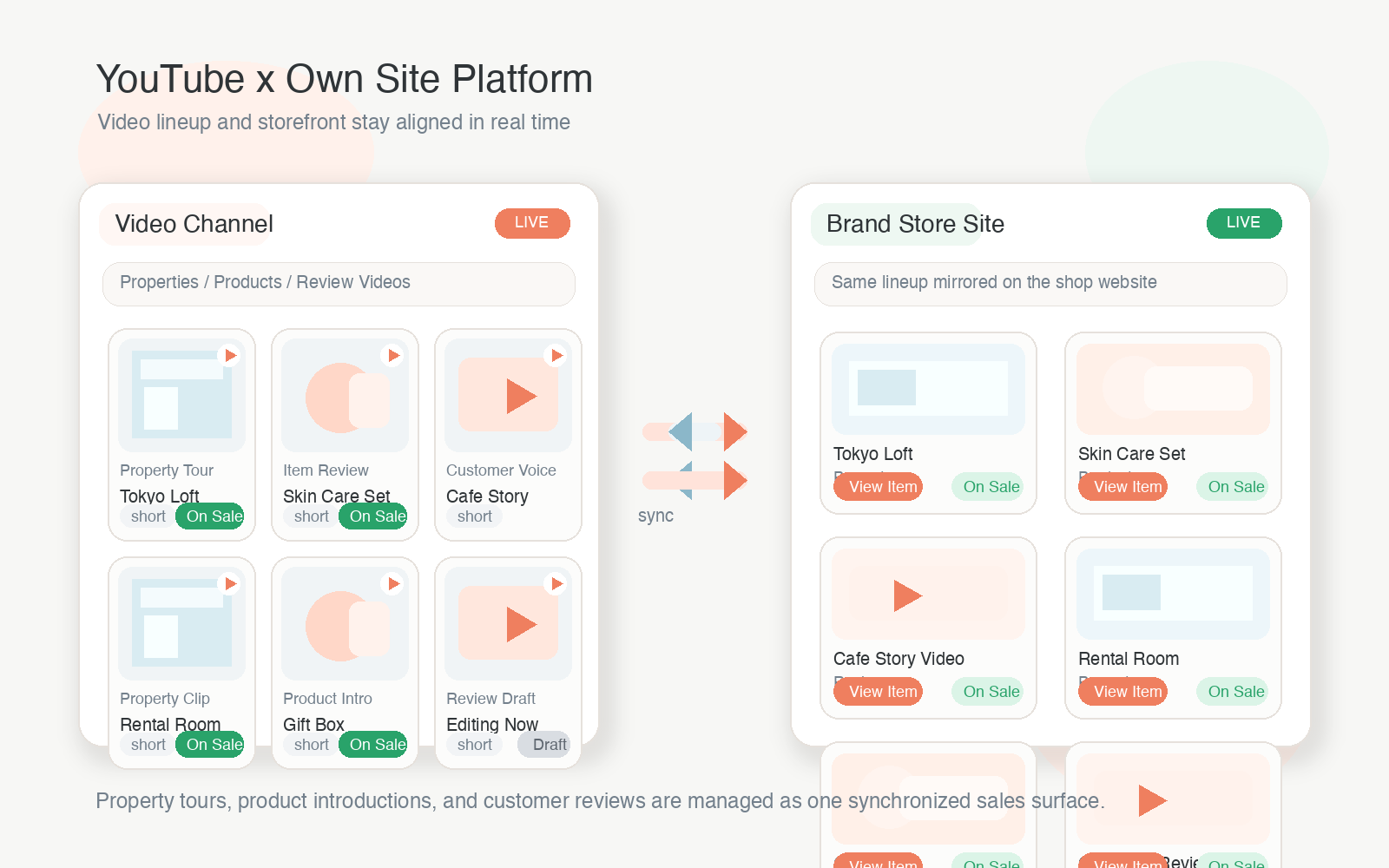
Task: Click the Cafe Story Video title in Brand Store Site
Action: [x=899, y=659]
